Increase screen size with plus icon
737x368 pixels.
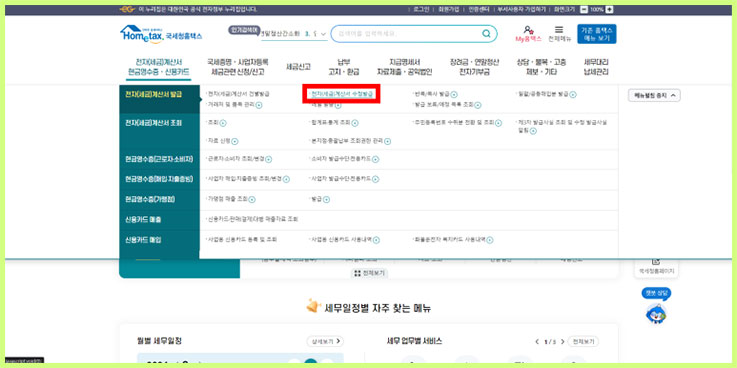(609, 9)
